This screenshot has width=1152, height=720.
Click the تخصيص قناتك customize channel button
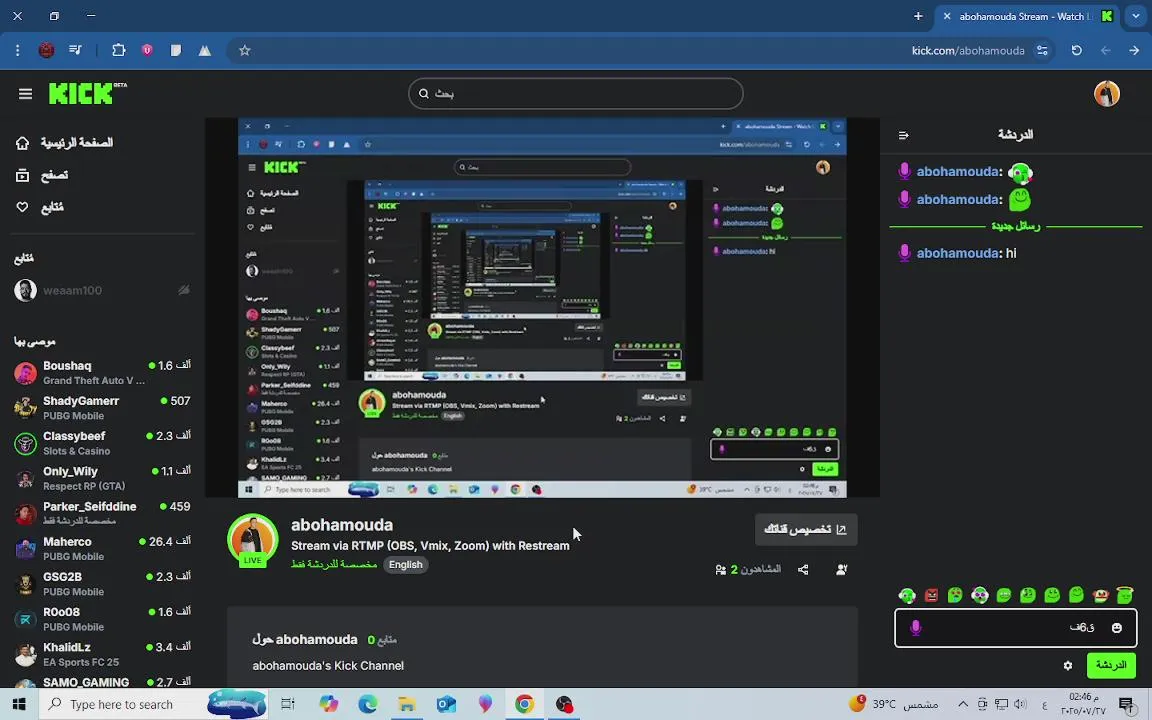coord(806,530)
